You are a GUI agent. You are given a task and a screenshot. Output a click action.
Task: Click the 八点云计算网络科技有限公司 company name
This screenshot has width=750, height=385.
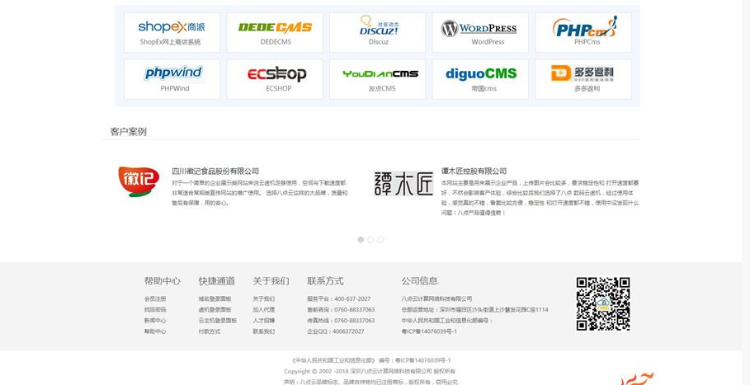[x=437, y=299]
